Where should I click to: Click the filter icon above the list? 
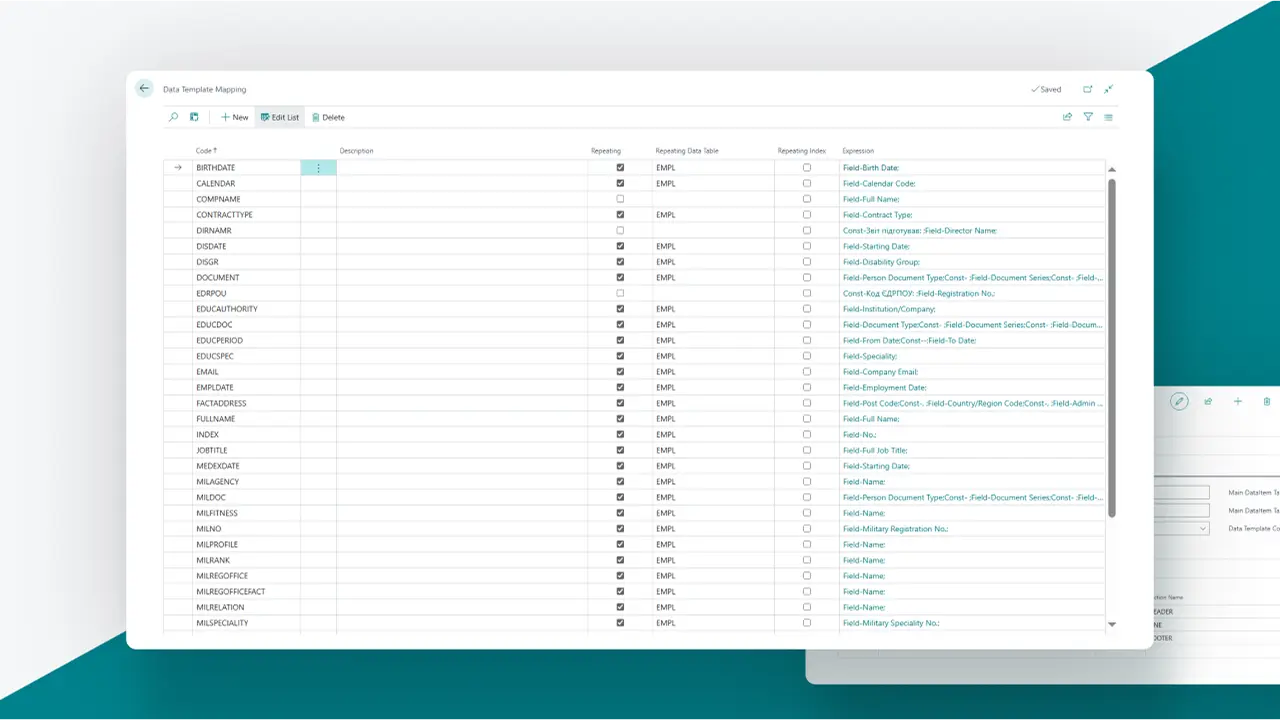coord(1088,117)
